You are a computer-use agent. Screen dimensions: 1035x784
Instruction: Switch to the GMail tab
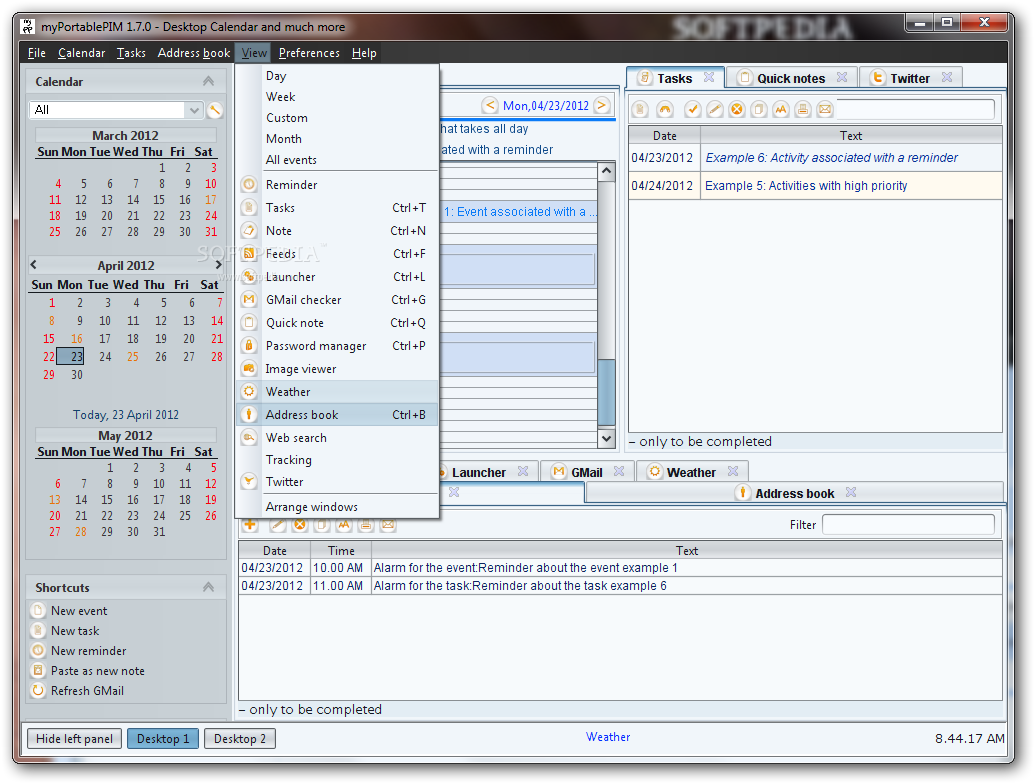[x=587, y=472]
